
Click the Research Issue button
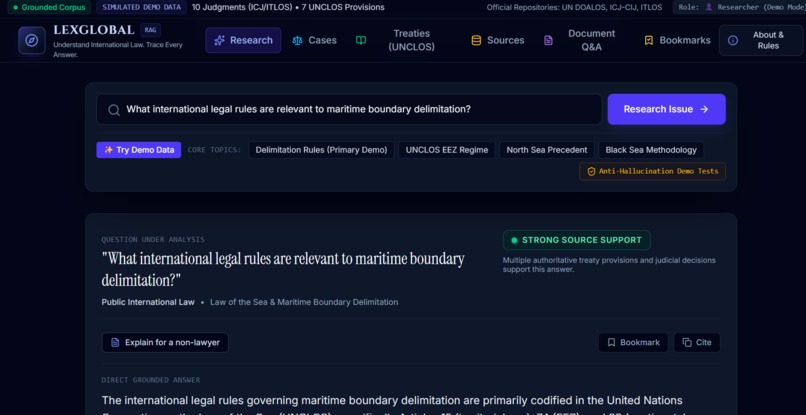[666, 109]
